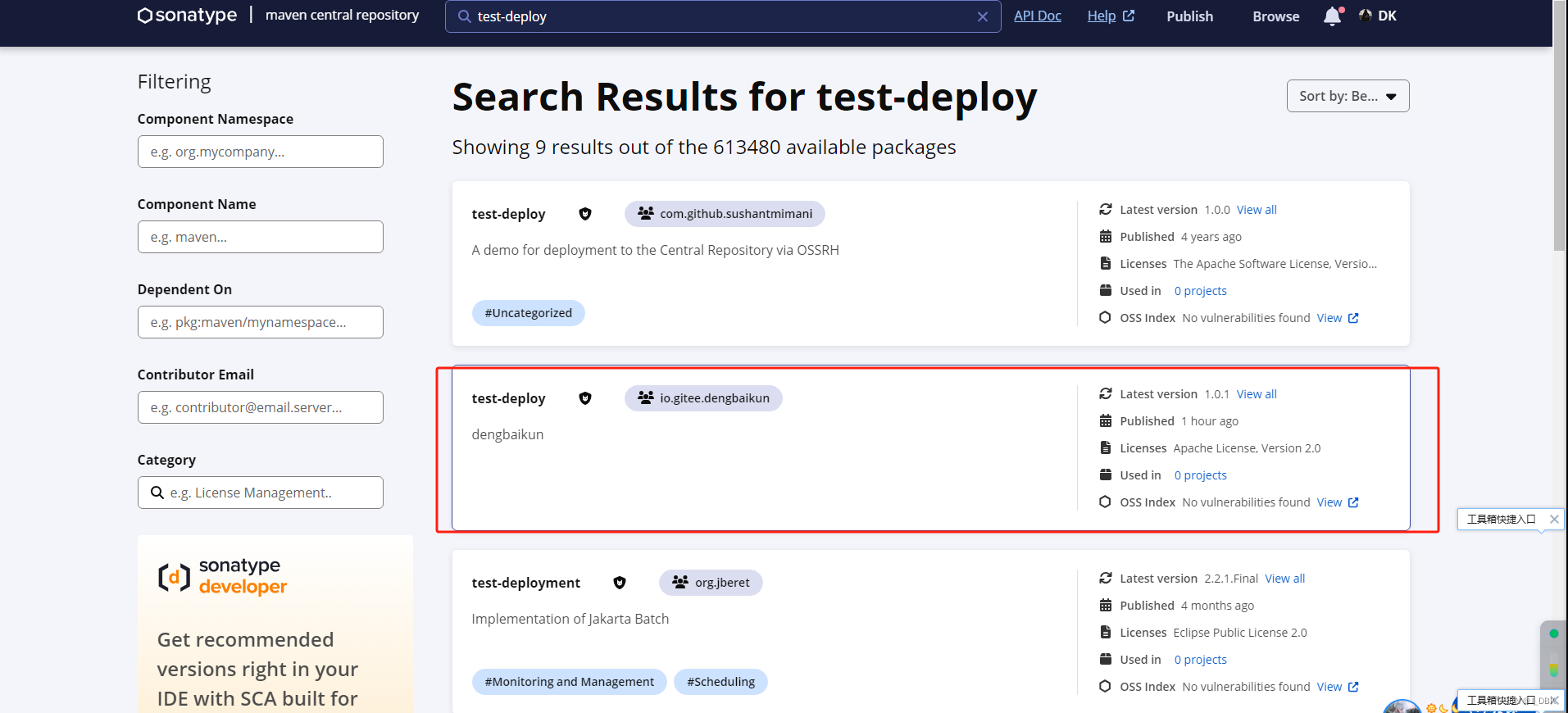Click license document icon beside Apache License, Version 2.0

[1106, 448]
